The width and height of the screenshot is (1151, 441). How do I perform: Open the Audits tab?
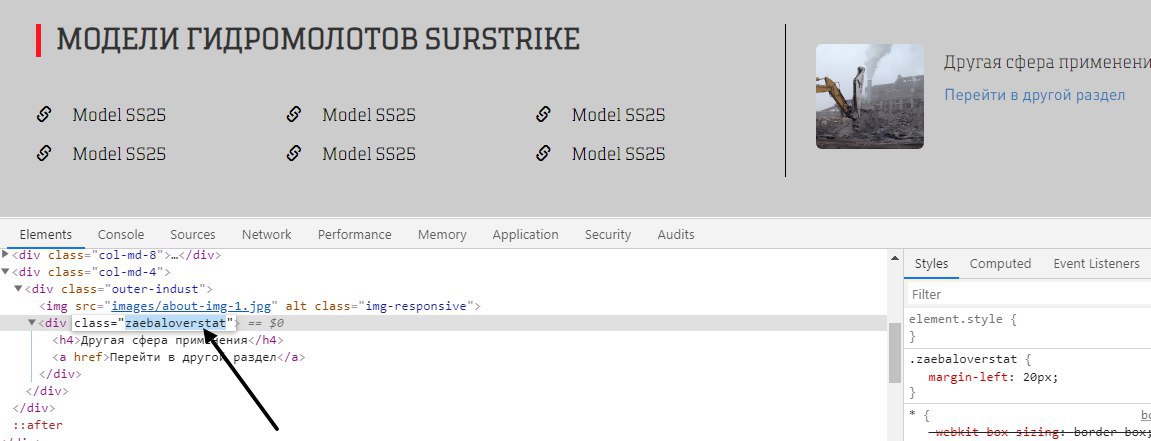pyautogui.click(x=676, y=235)
